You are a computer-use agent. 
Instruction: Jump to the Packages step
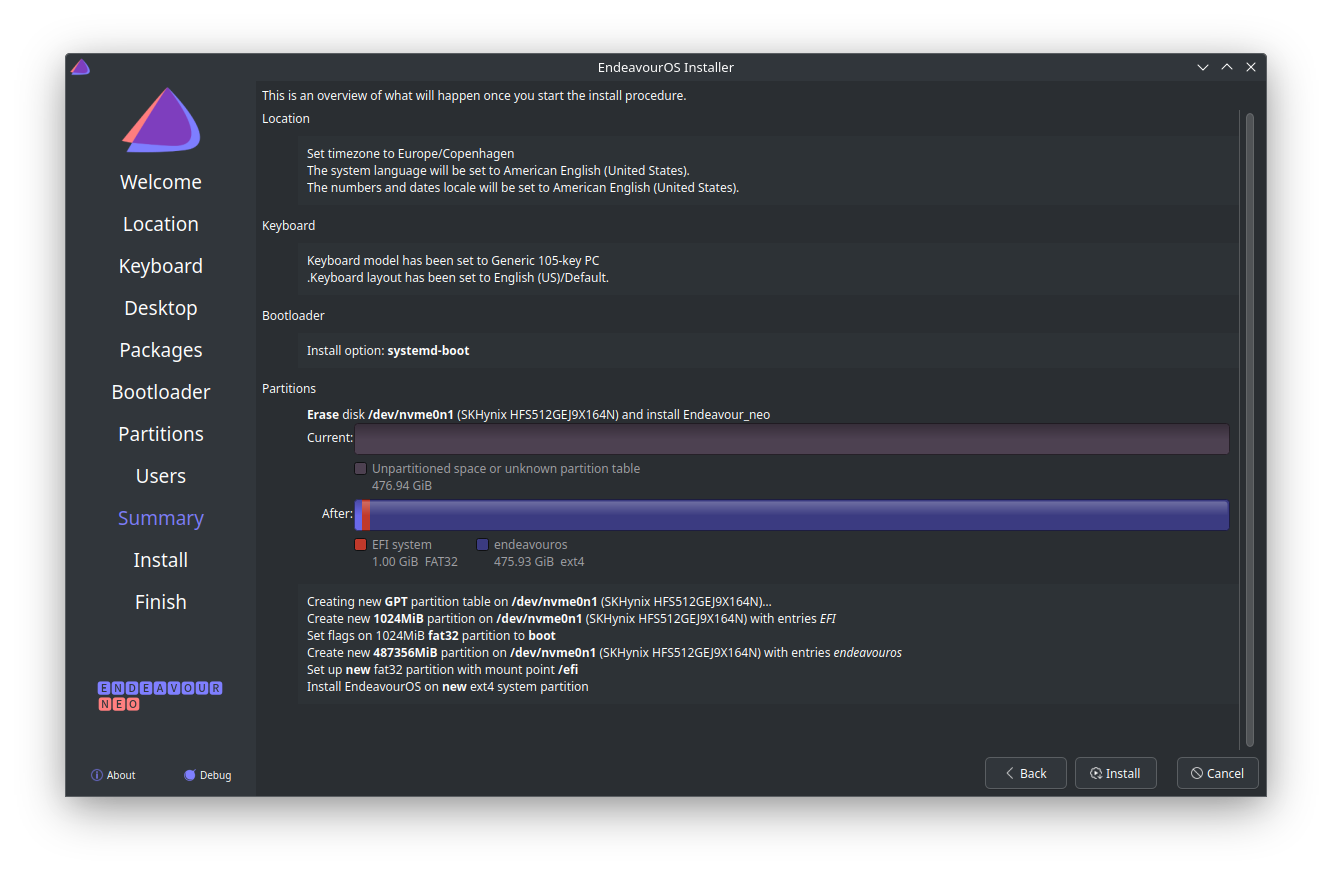click(x=161, y=350)
